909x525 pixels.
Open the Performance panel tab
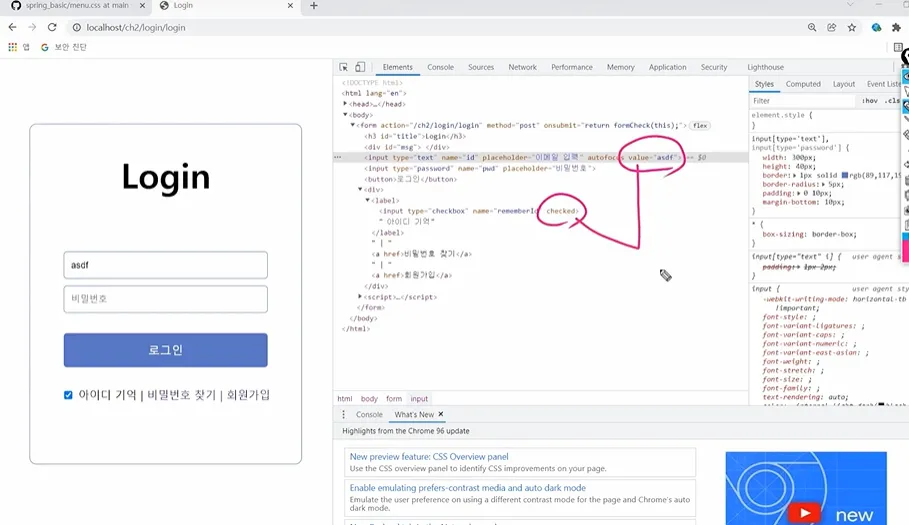pyautogui.click(x=572, y=67)
